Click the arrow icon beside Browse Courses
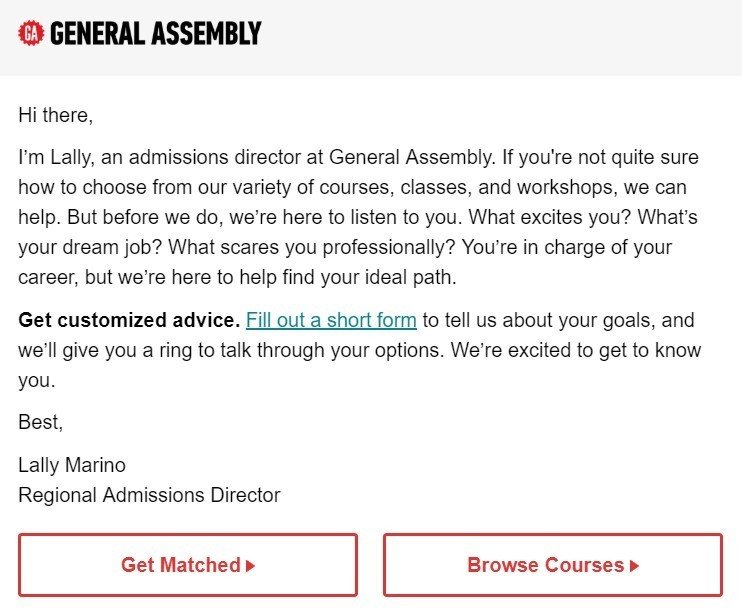The image size is (742, 613). pos(635,565)
